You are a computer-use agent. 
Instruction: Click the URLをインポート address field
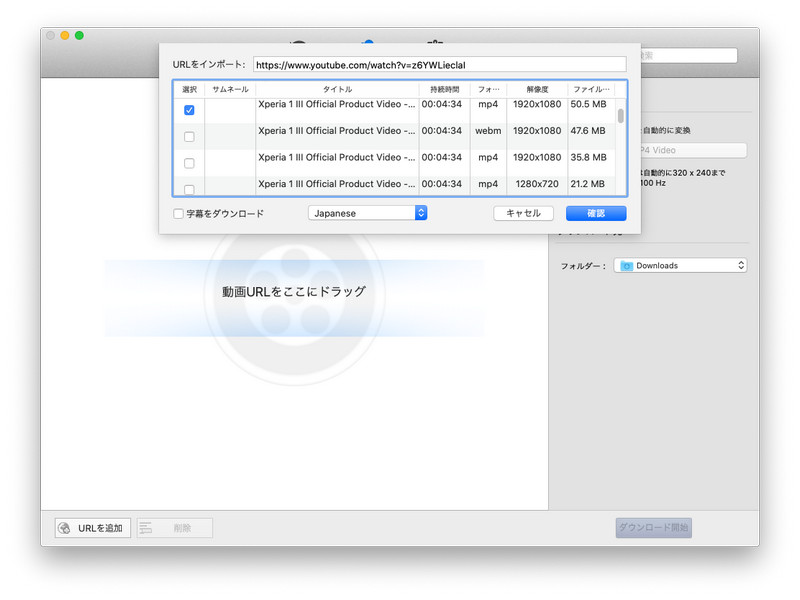click(440, 65)
